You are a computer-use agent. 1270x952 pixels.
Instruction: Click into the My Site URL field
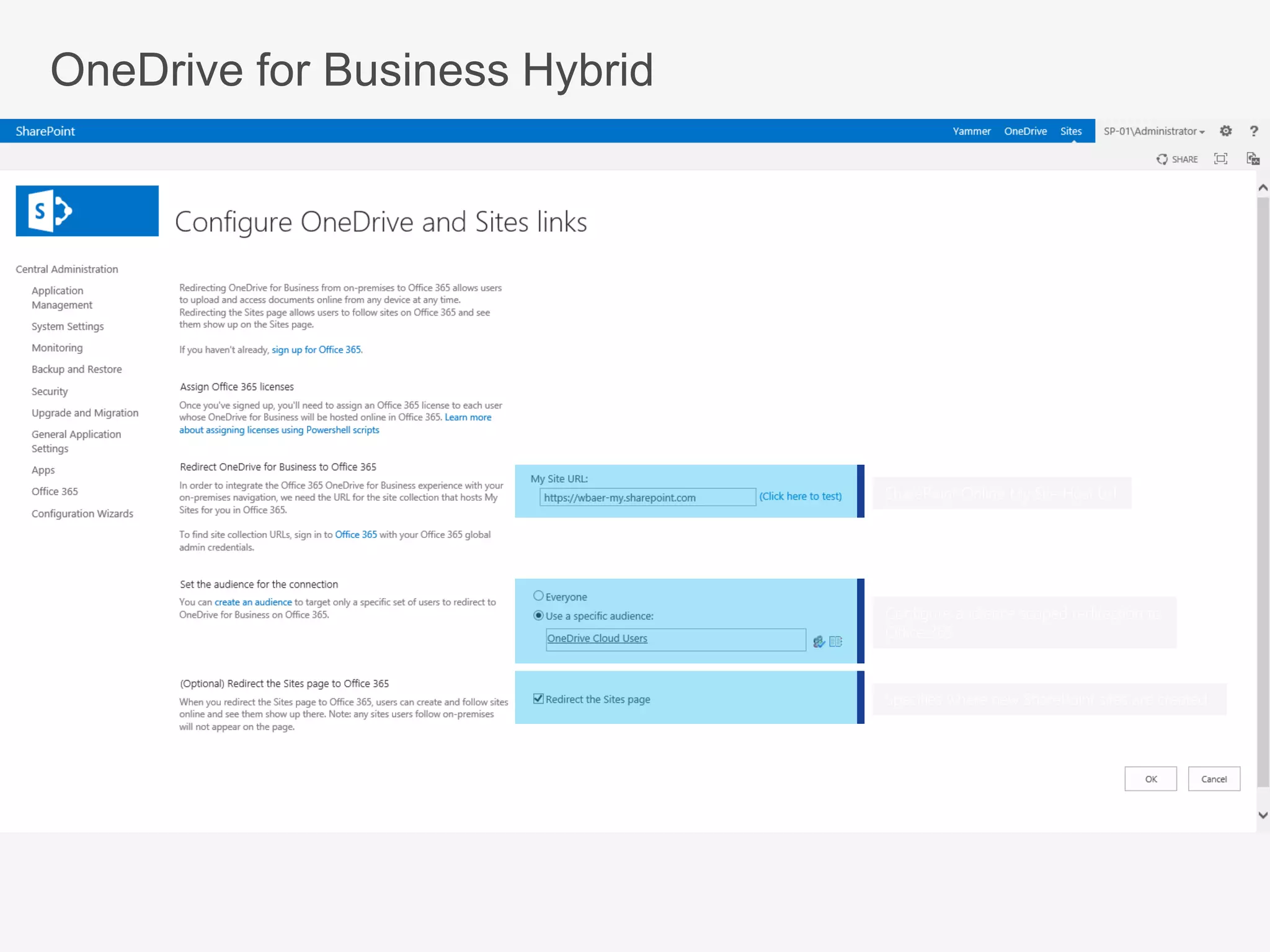(647, 497)
